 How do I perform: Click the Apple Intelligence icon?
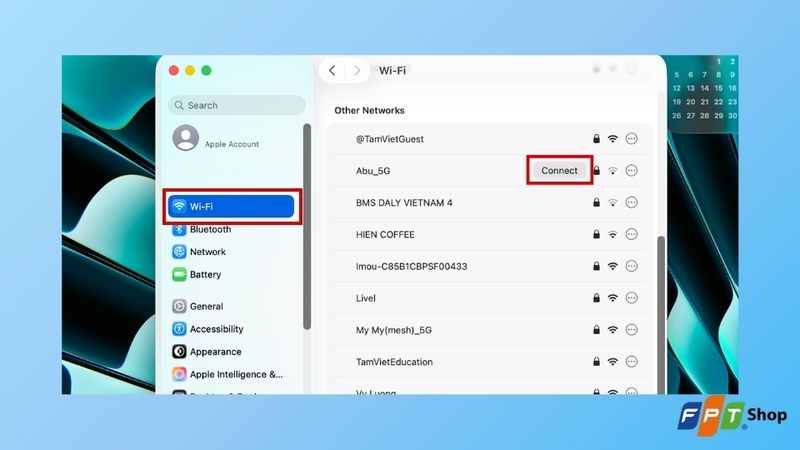179,374
